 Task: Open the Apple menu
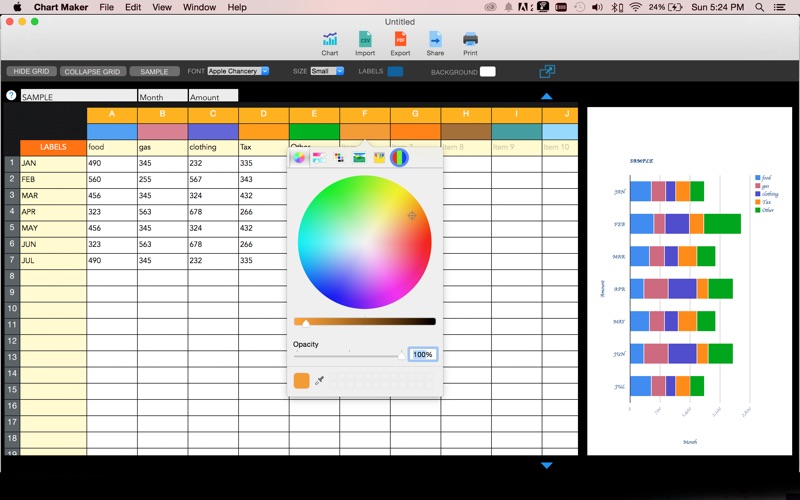tap(17, 7)
